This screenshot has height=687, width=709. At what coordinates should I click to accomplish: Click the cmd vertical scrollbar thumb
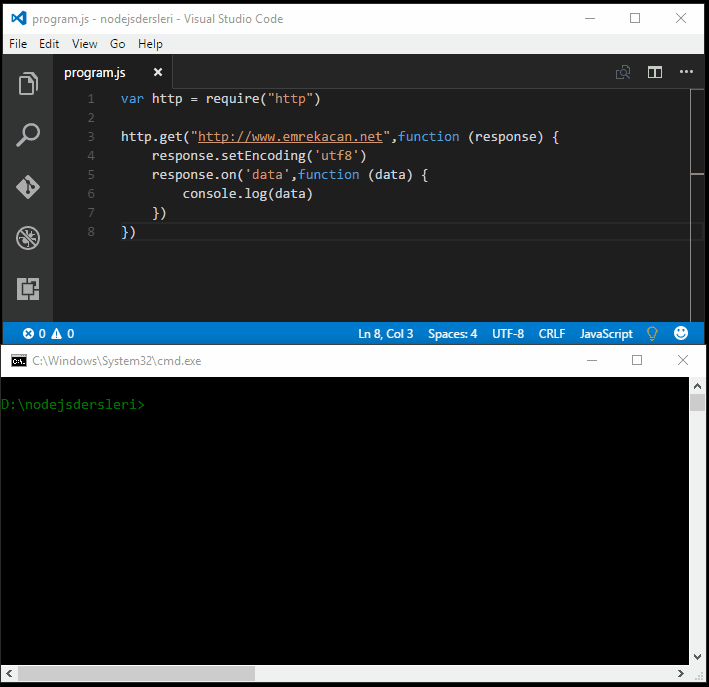click(x=697, y=402)
